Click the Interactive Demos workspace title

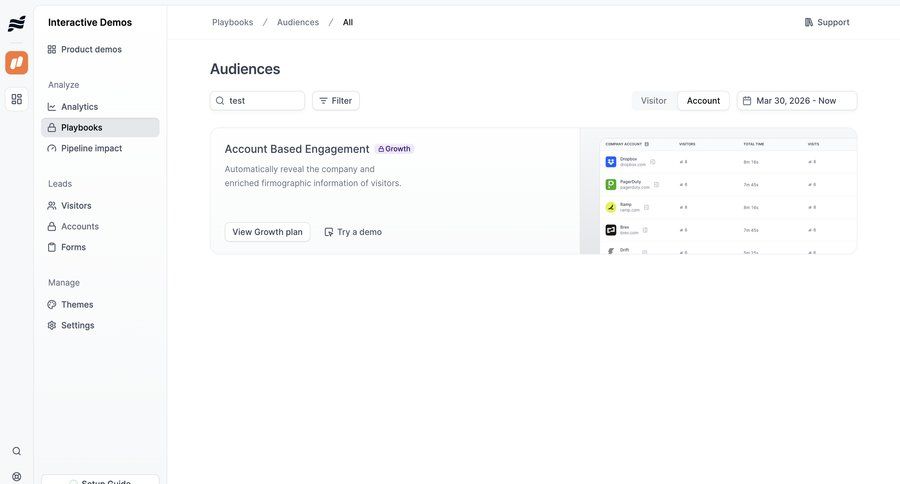[90, 22]
